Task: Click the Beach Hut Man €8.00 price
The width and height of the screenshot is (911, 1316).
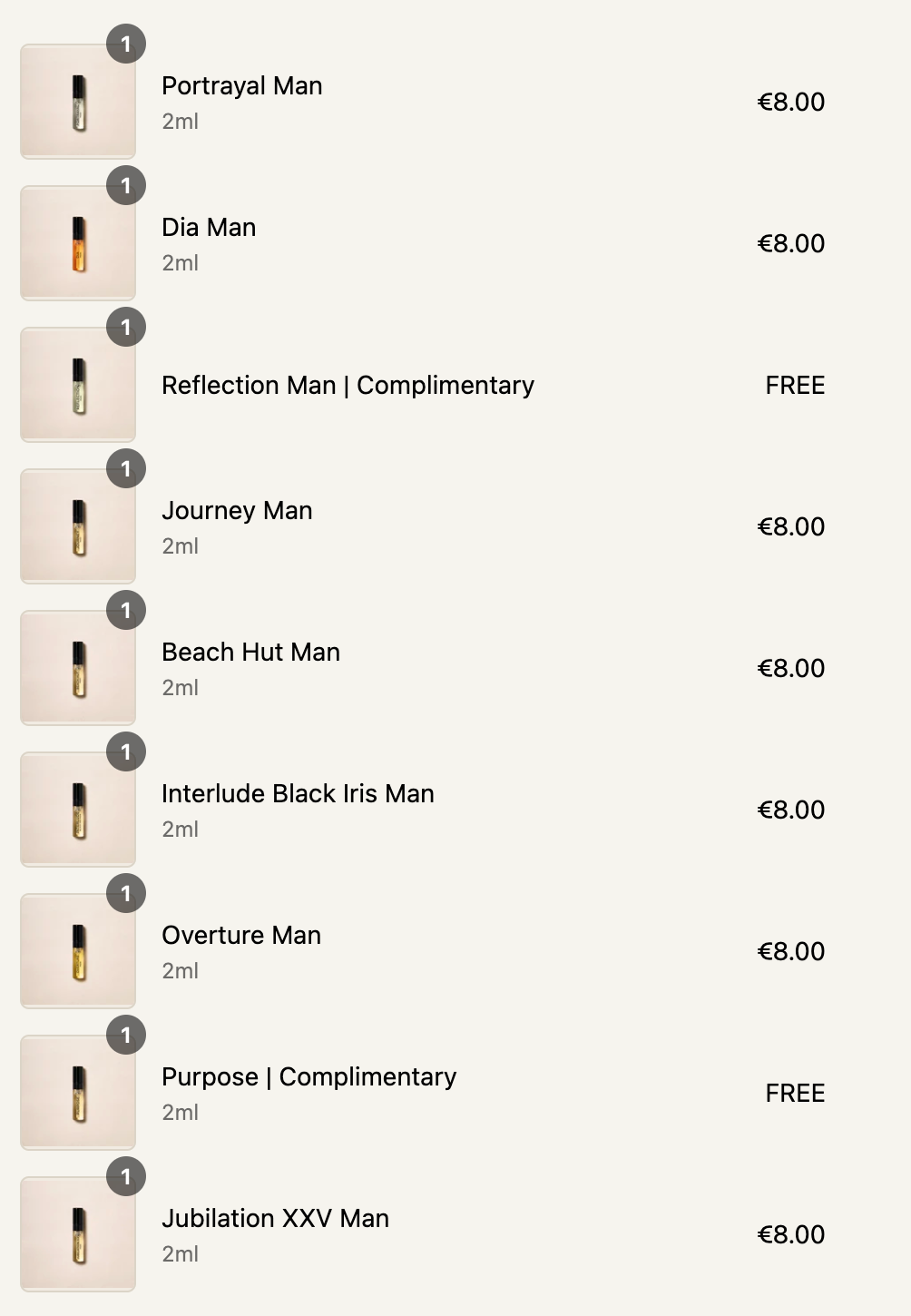Action: (791, 669)
